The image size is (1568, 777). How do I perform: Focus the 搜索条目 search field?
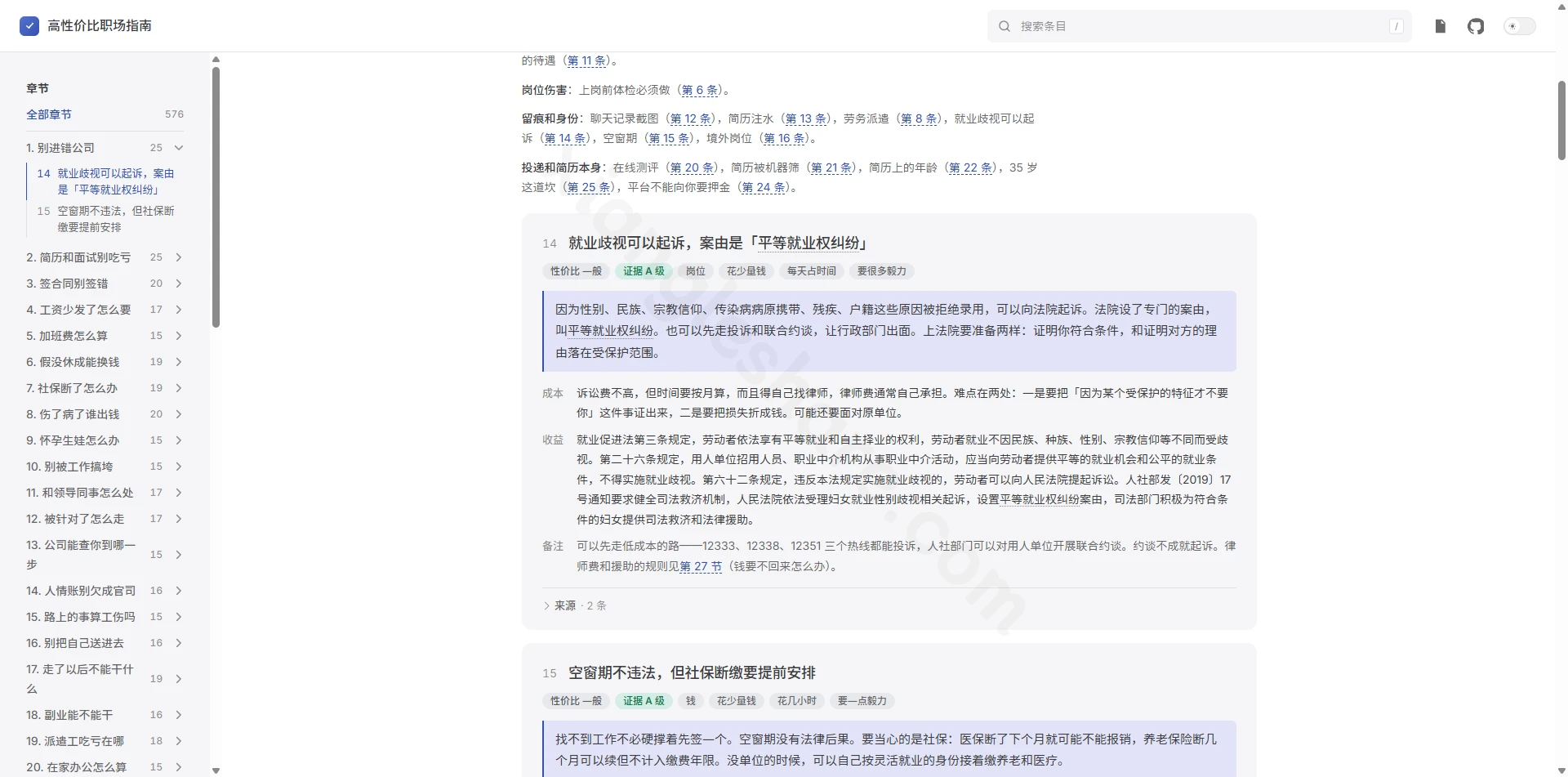[1199, 26]
